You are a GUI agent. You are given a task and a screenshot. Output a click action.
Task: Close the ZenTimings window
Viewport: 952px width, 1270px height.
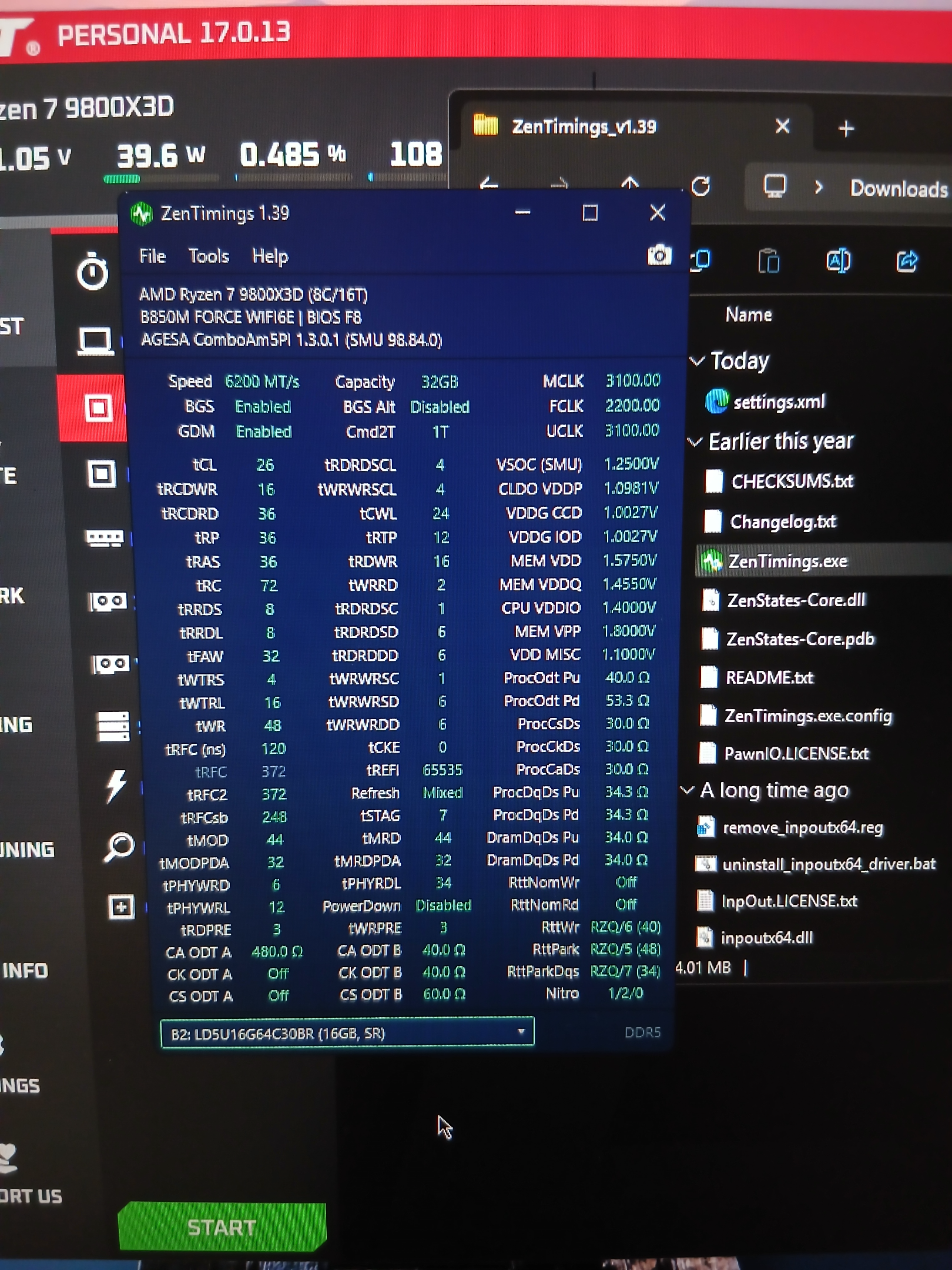pyautogui.click(x=658, y=212)
